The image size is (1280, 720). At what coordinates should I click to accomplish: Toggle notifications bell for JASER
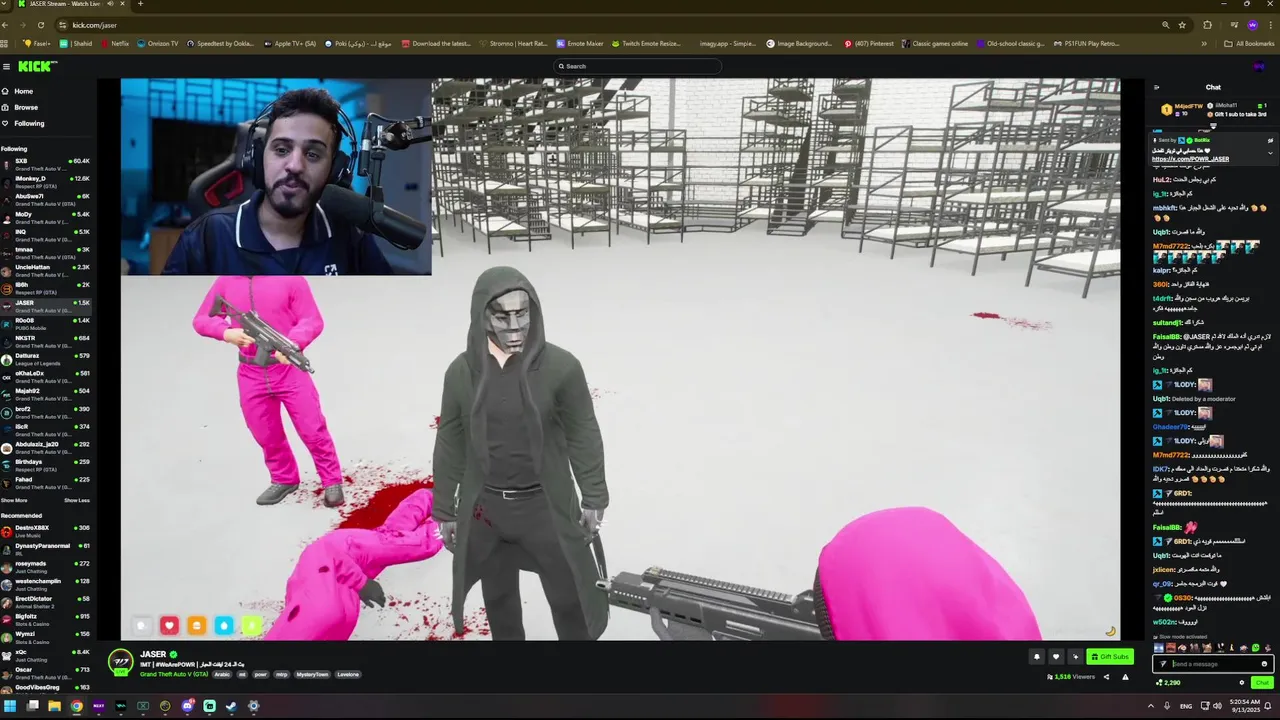coord(1037,657)
